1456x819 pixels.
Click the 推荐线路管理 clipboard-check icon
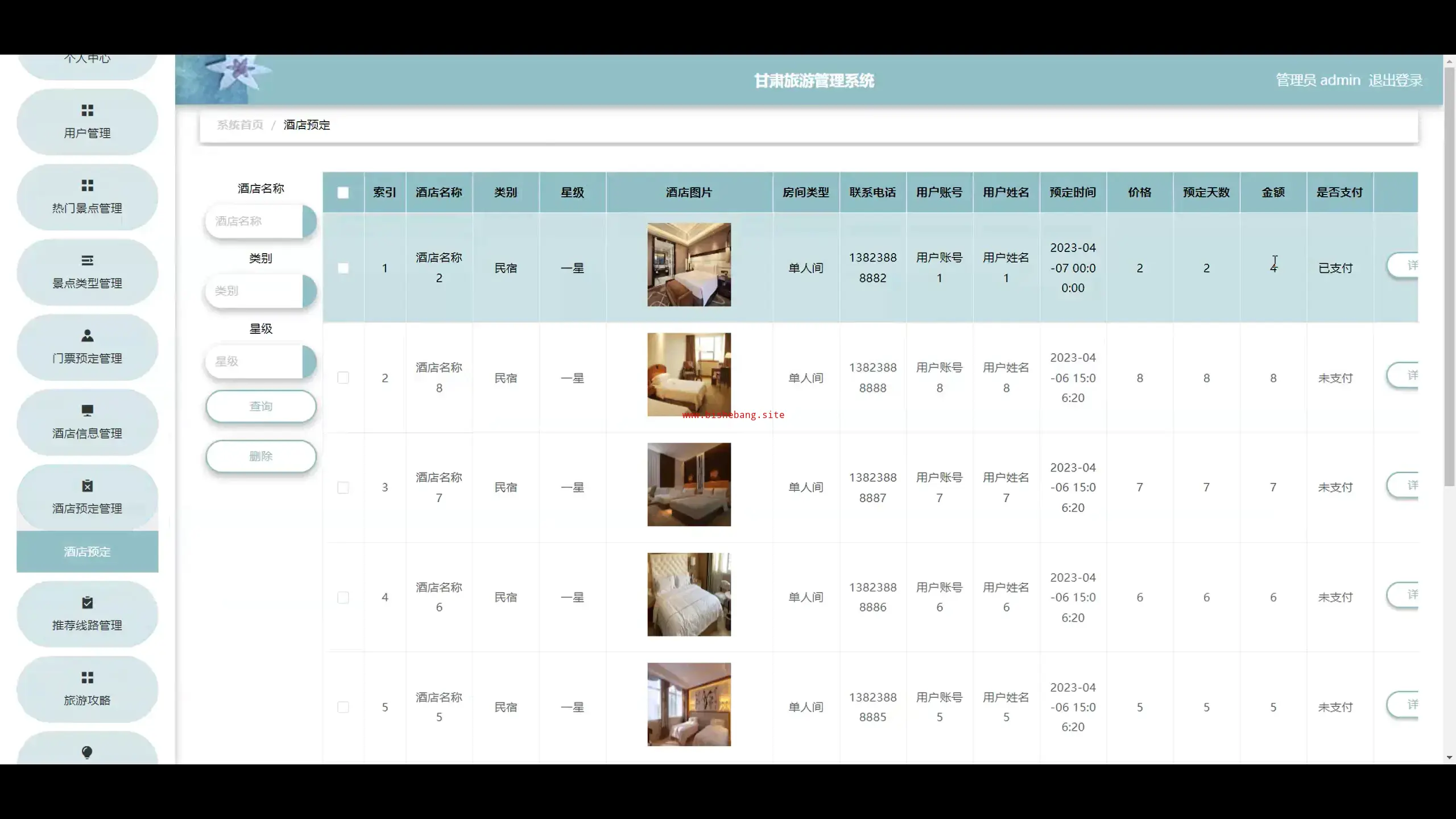87,602
